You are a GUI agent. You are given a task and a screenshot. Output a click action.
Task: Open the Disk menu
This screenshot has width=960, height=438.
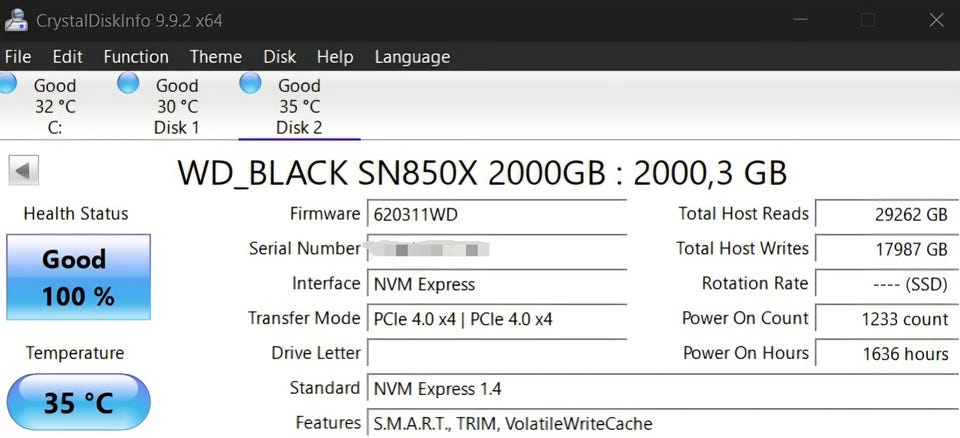coord(279,57)
